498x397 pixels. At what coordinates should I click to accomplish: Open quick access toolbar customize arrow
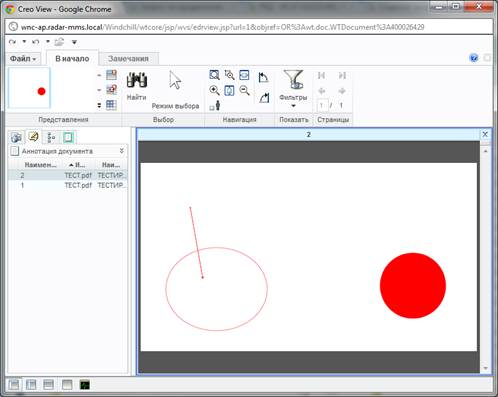74,42
